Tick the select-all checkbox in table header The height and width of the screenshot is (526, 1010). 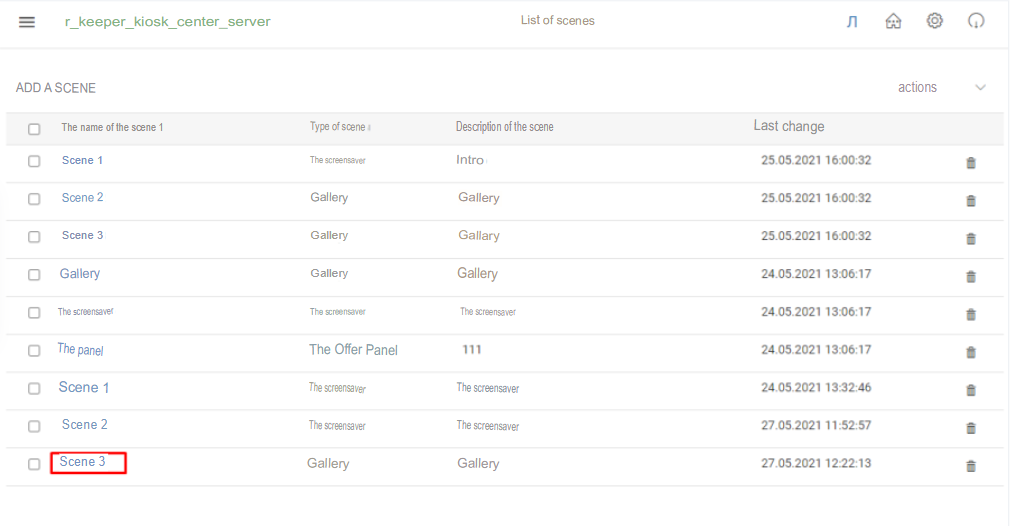pyautogui.click(x=34, y=129)
